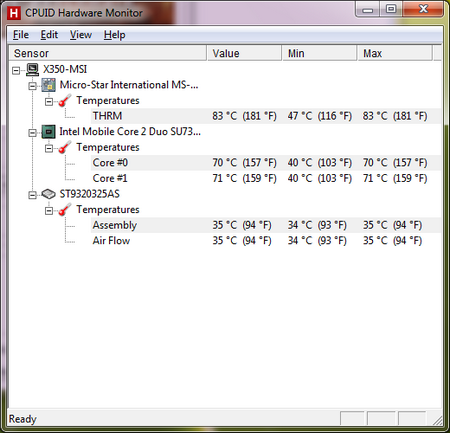Collapse the ST9320325AS drive node

click(x=32, y=195)
